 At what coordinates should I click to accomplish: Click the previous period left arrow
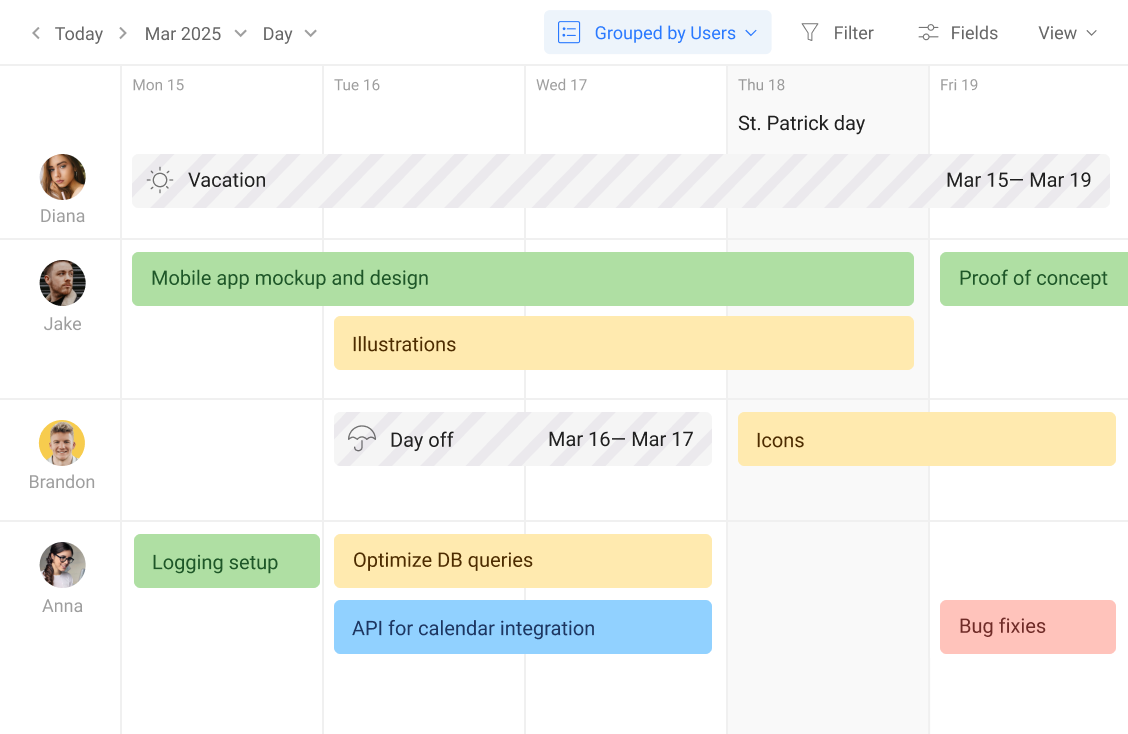tap(36, 33)
